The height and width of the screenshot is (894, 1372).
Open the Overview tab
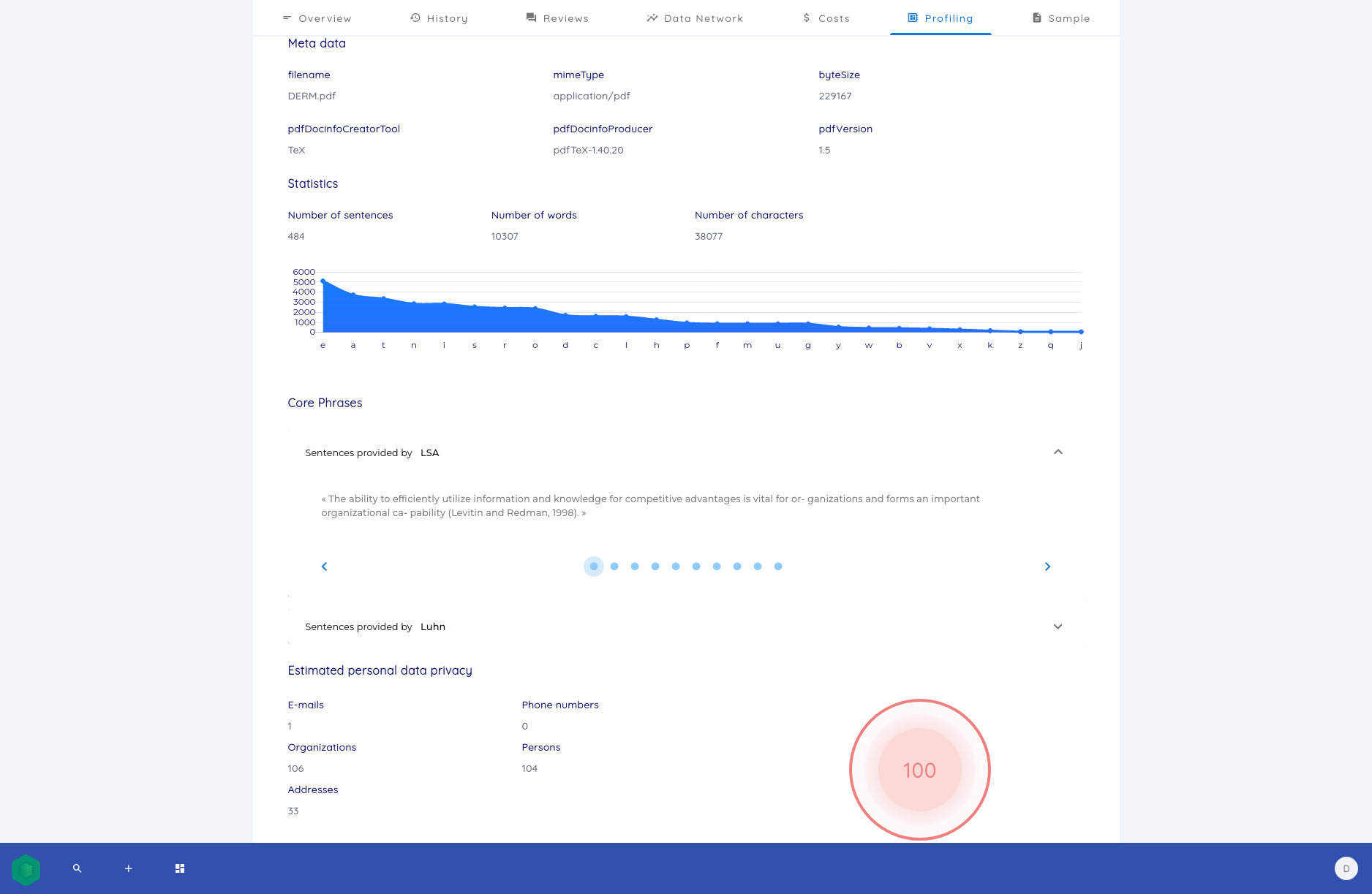point(317,18)
